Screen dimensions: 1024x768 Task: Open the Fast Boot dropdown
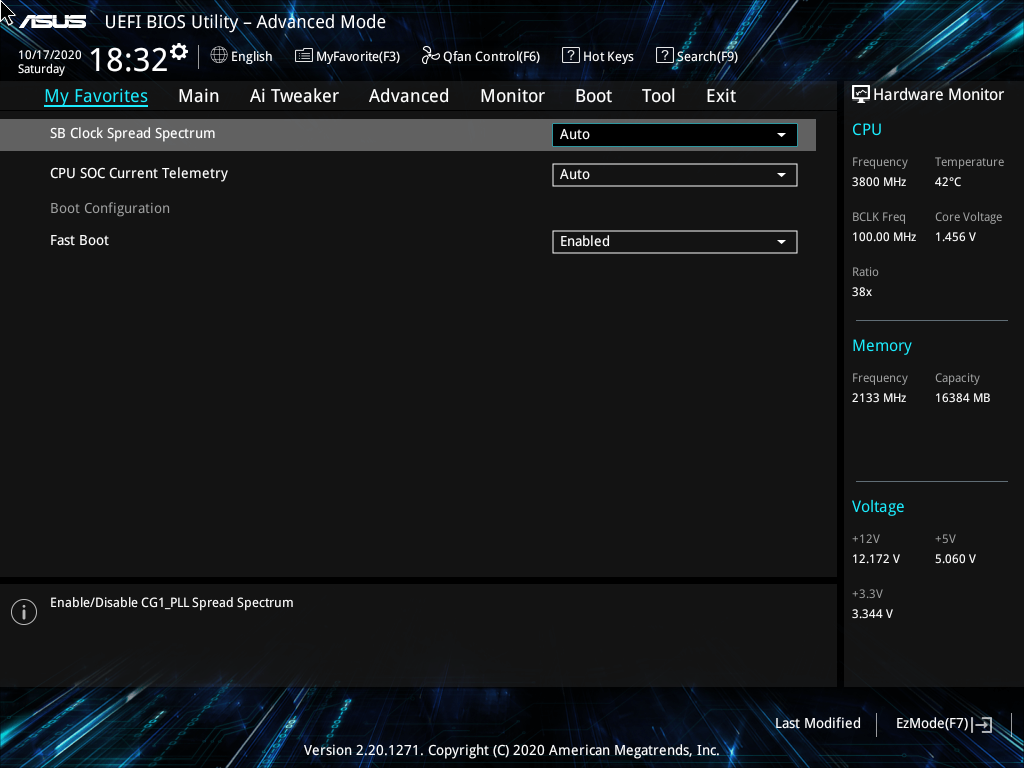(x=675, y=242)
